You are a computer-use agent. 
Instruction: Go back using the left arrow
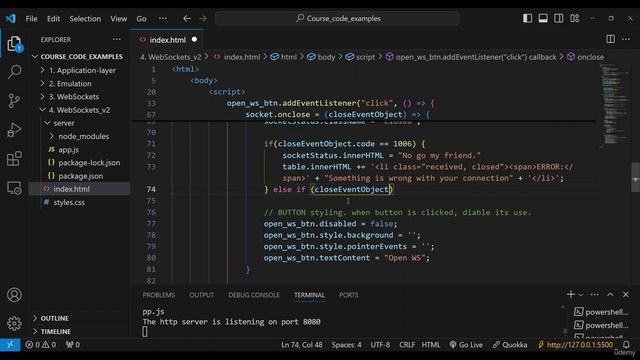(187, 18)
